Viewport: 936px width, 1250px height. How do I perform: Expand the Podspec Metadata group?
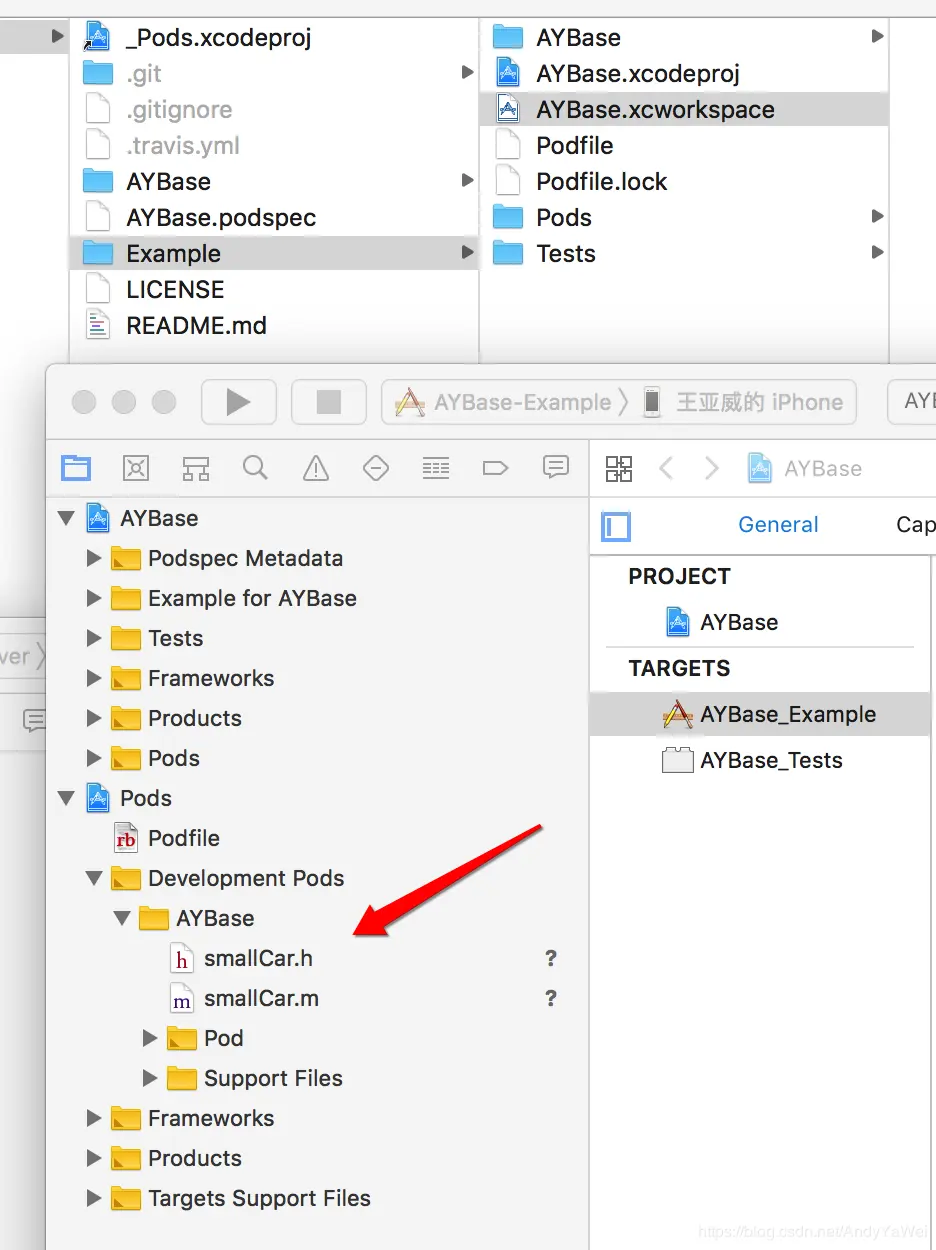[x=94, y=558]
